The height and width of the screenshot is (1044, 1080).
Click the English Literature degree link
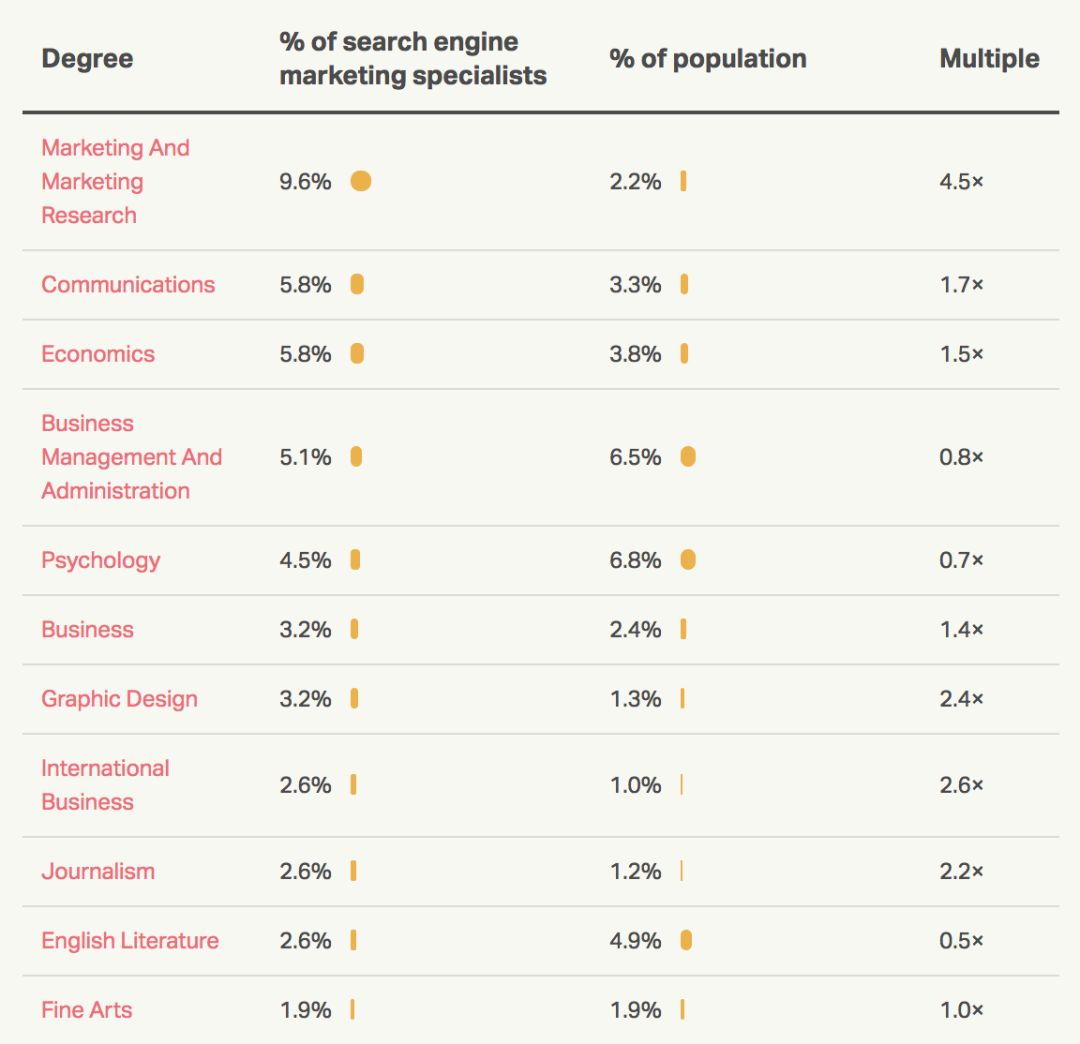click(x=130, y=941)
